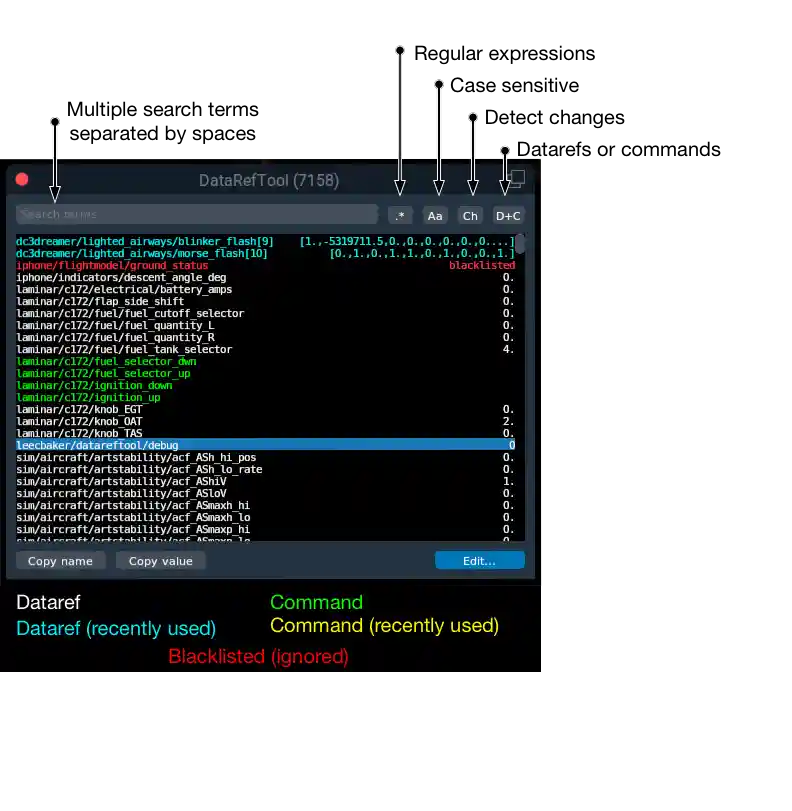792x811 pixels.
Task: Toggle case sensitive Aa button
Action: 435,216
